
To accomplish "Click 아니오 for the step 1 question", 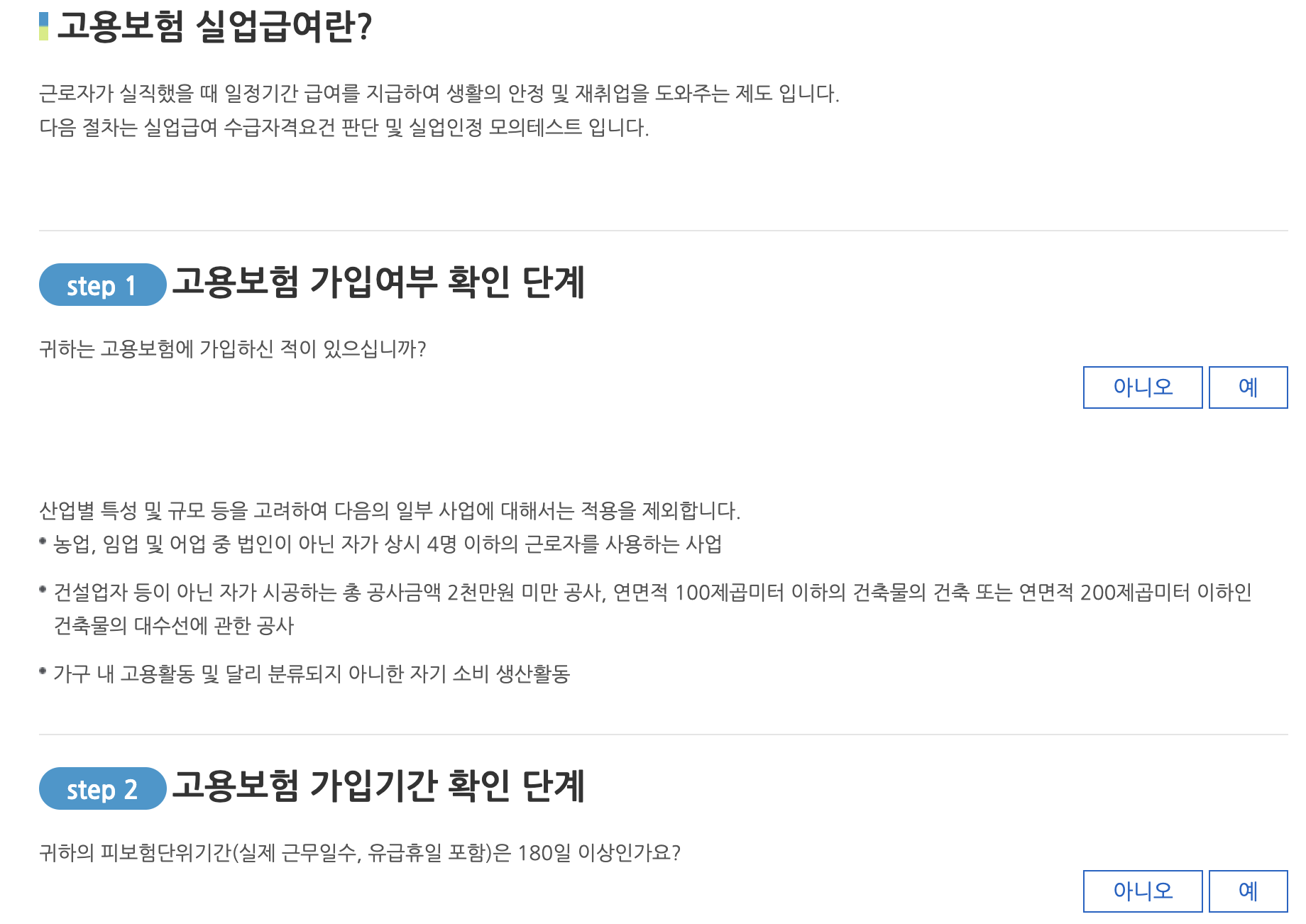I will (x=1142, y=387).
